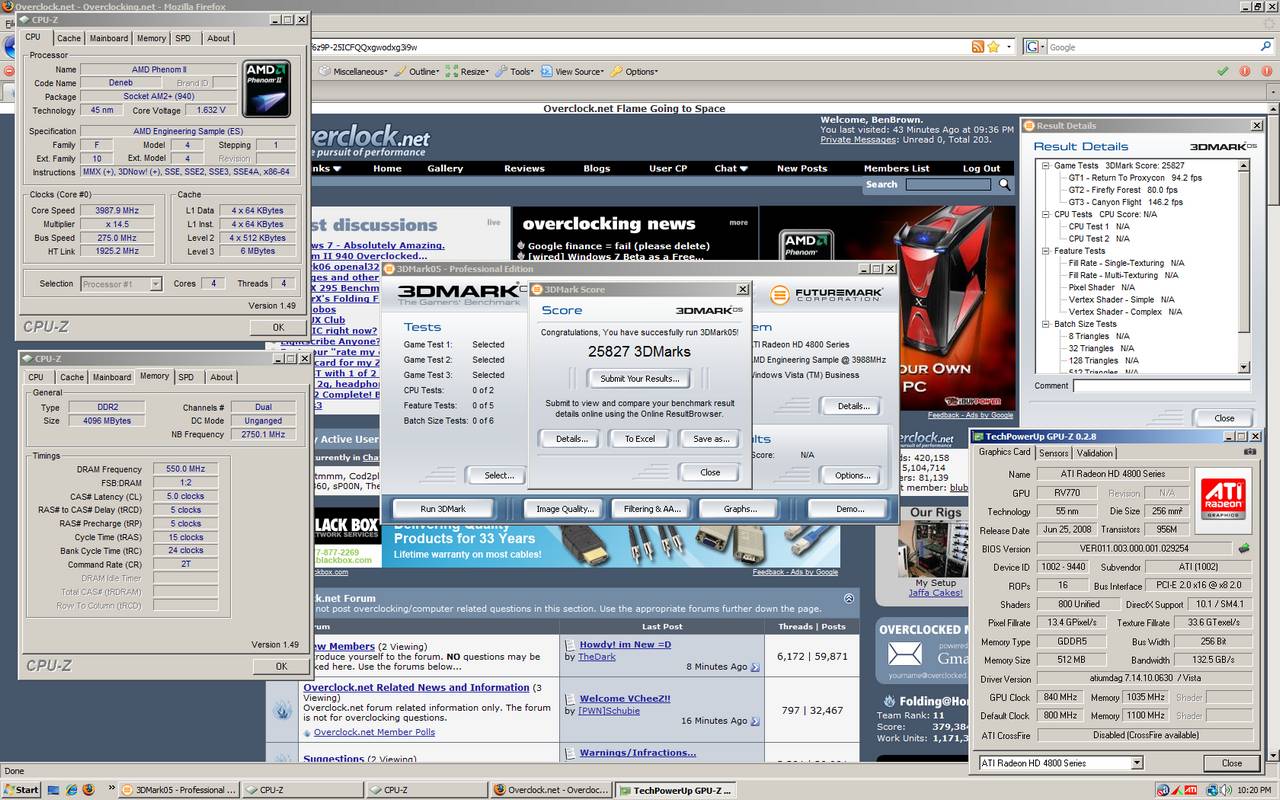Launch Firefox from quick launch bar

tap(88, 789)
